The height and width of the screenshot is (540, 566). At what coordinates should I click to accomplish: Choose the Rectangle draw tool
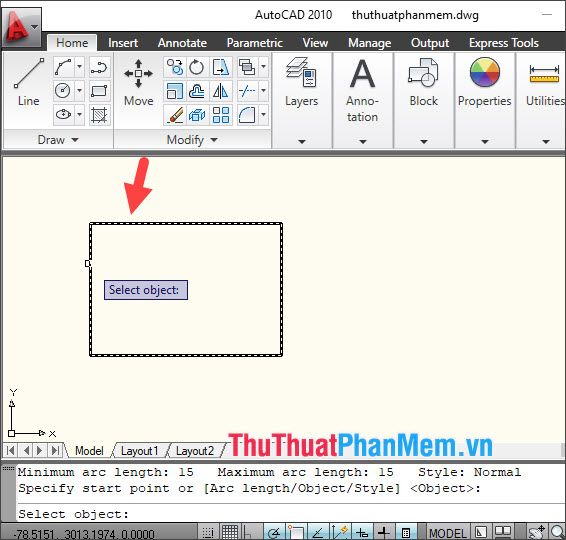(x=99, y=91)
